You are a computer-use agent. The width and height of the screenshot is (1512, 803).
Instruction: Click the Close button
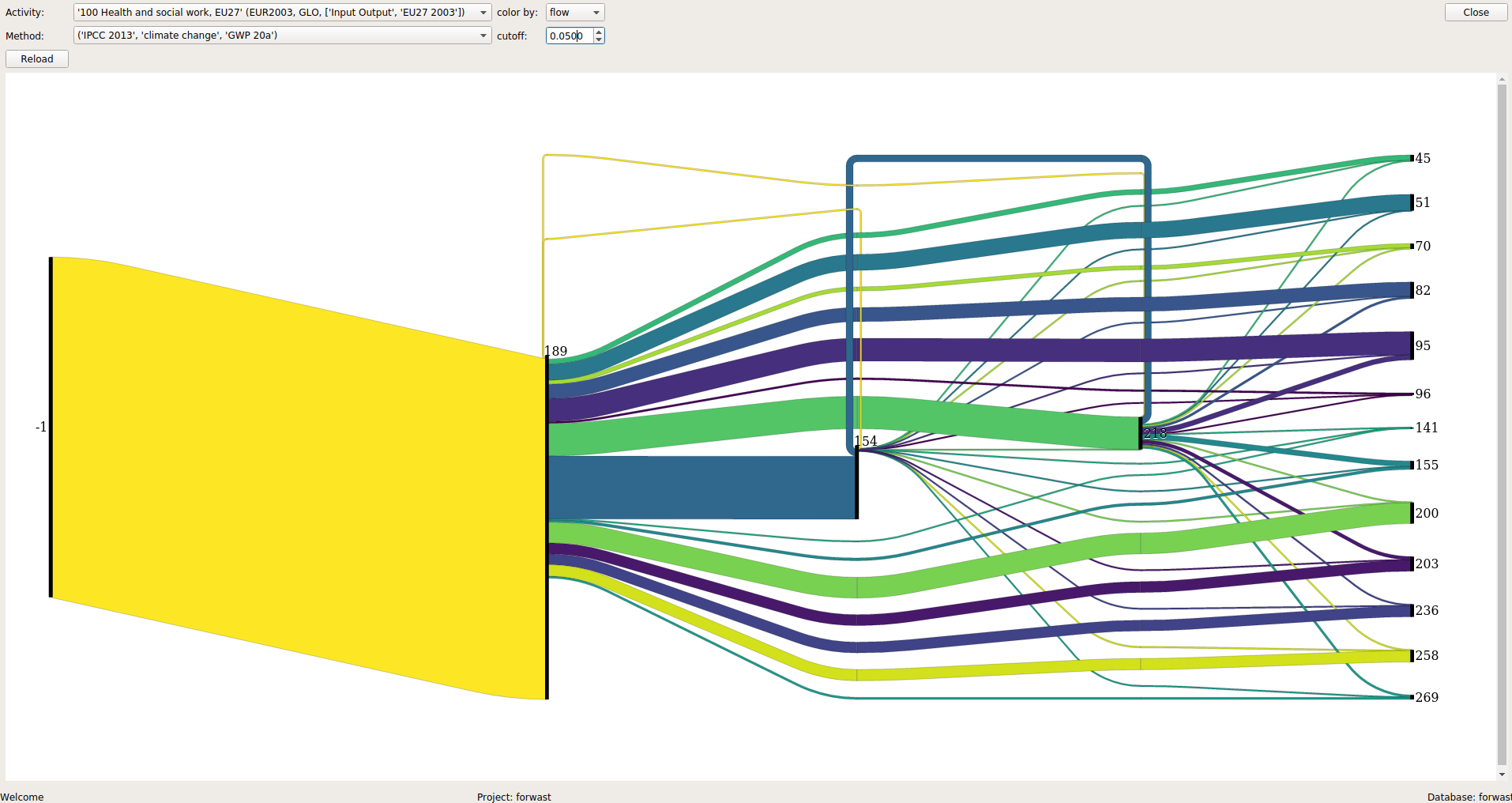(1475, 12)
